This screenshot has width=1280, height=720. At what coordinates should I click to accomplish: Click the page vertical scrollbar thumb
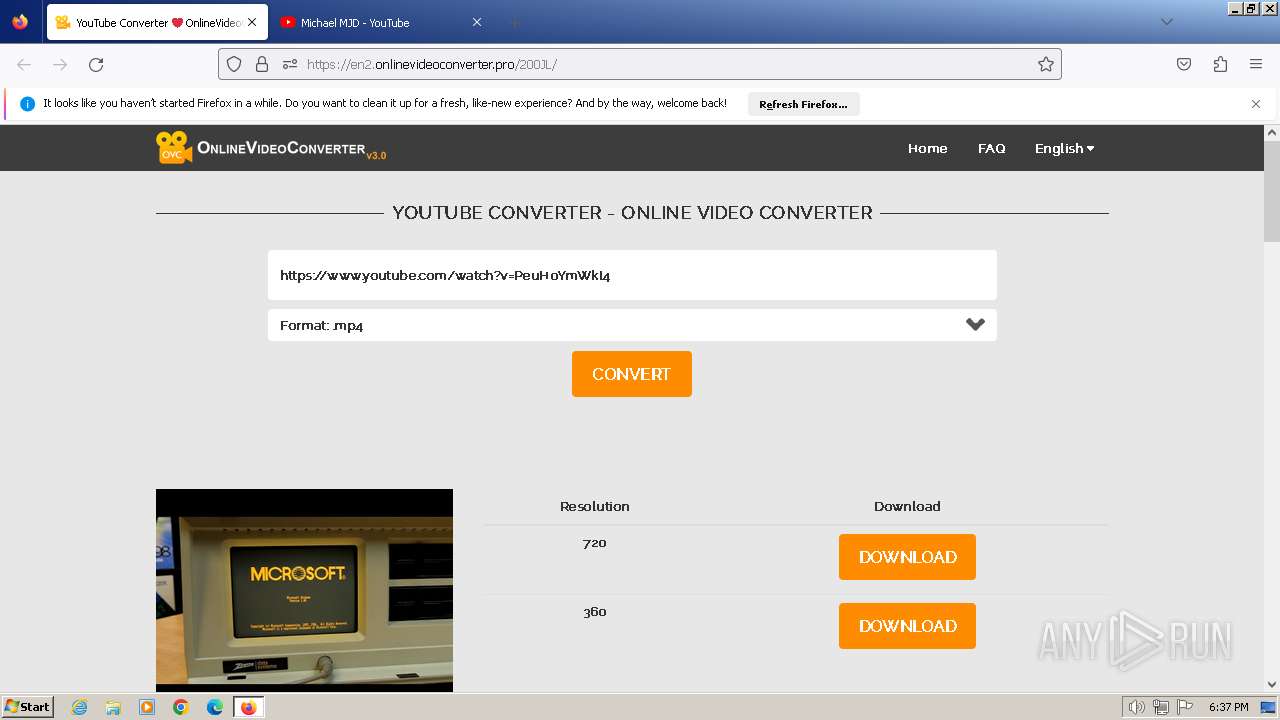tap(1272, 190)
